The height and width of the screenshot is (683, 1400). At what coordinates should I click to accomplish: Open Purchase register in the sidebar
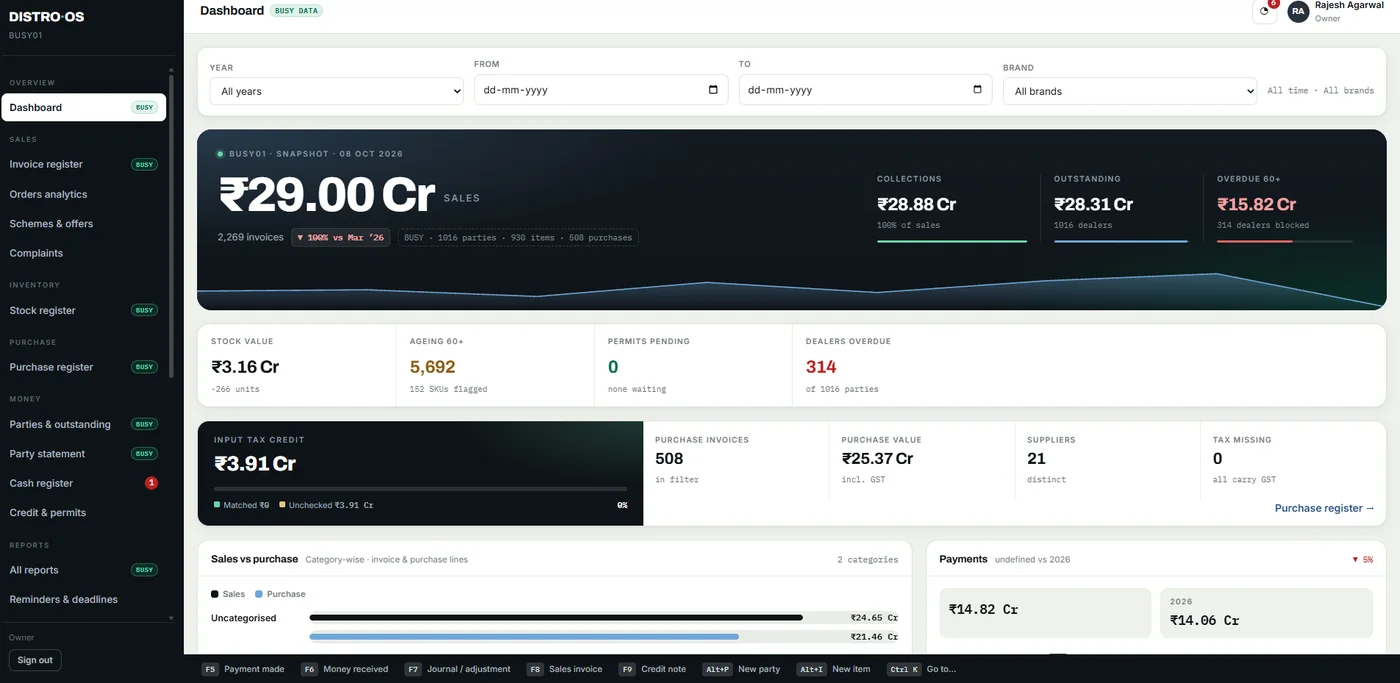click(84, 367)
